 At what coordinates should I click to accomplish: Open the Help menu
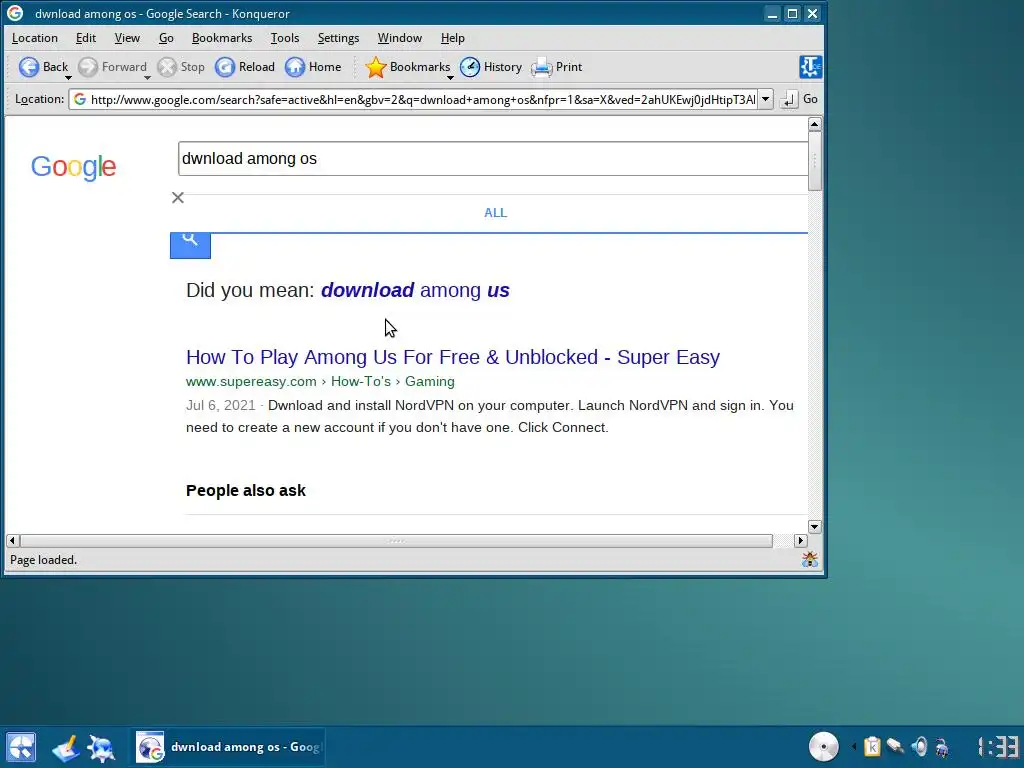tap(453, 38)
